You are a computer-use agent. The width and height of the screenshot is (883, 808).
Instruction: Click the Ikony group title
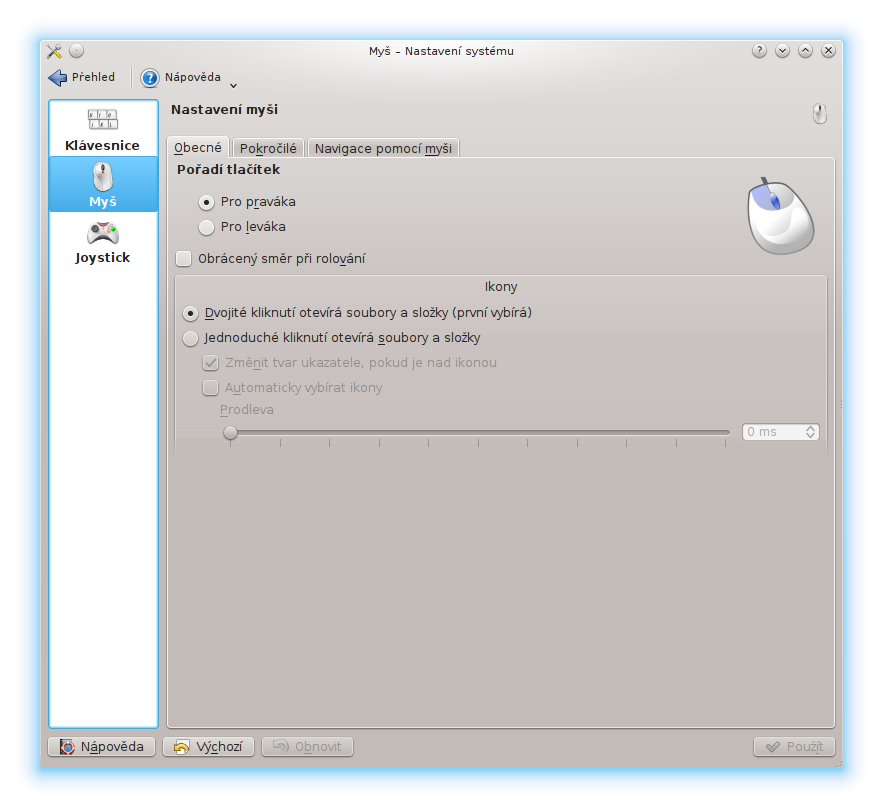[501, 287]
